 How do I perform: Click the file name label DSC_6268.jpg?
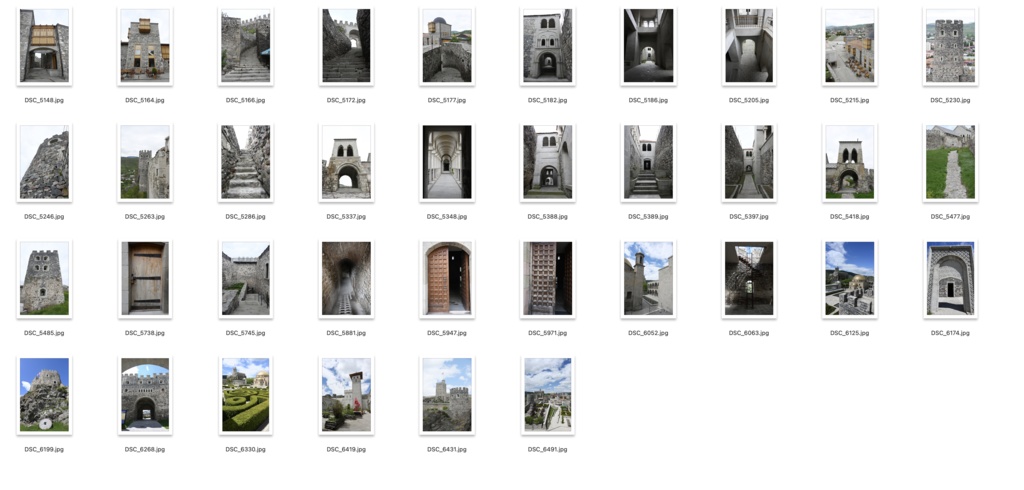(145, 449)
